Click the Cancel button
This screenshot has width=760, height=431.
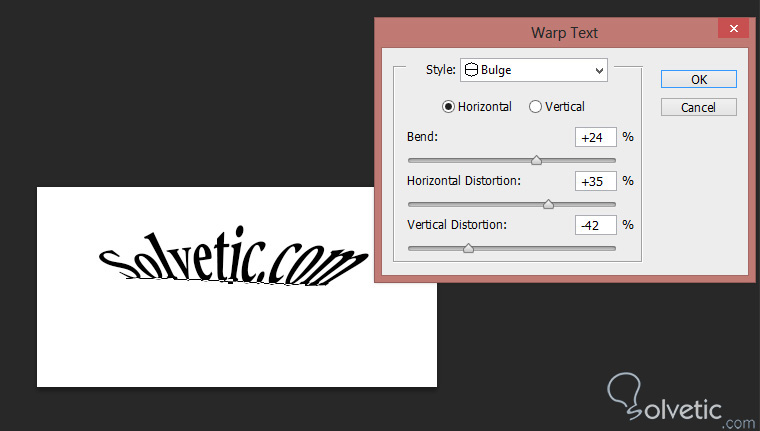[698, 107]
